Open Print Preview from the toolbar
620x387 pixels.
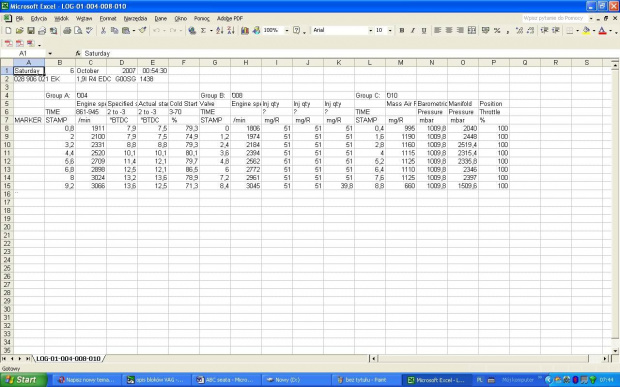[x=78, y=30]
